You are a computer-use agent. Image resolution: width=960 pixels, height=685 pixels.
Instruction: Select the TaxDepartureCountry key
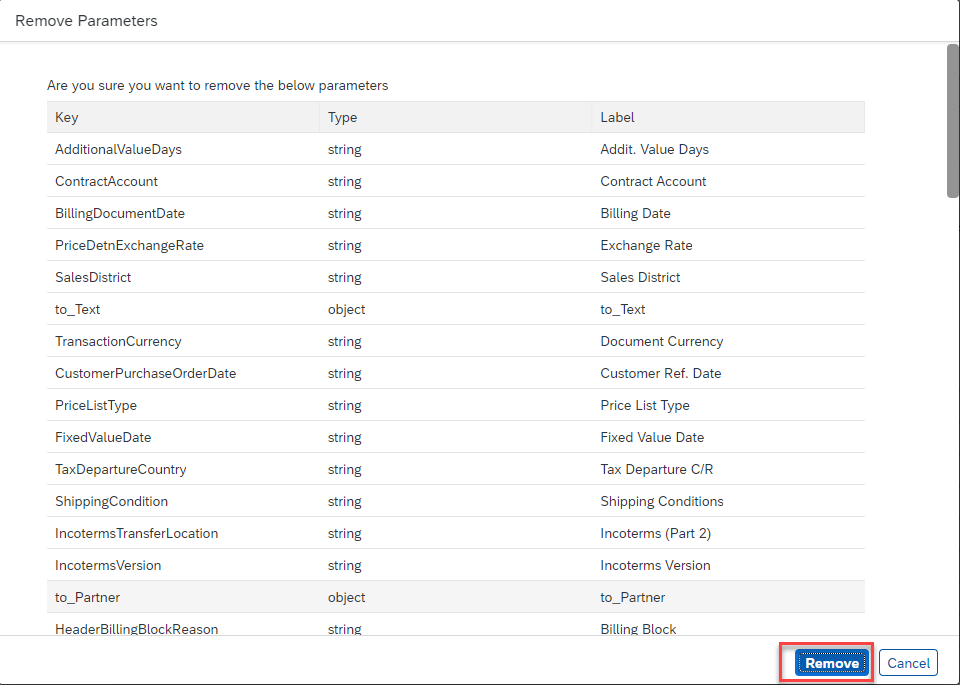coord(120,469)
